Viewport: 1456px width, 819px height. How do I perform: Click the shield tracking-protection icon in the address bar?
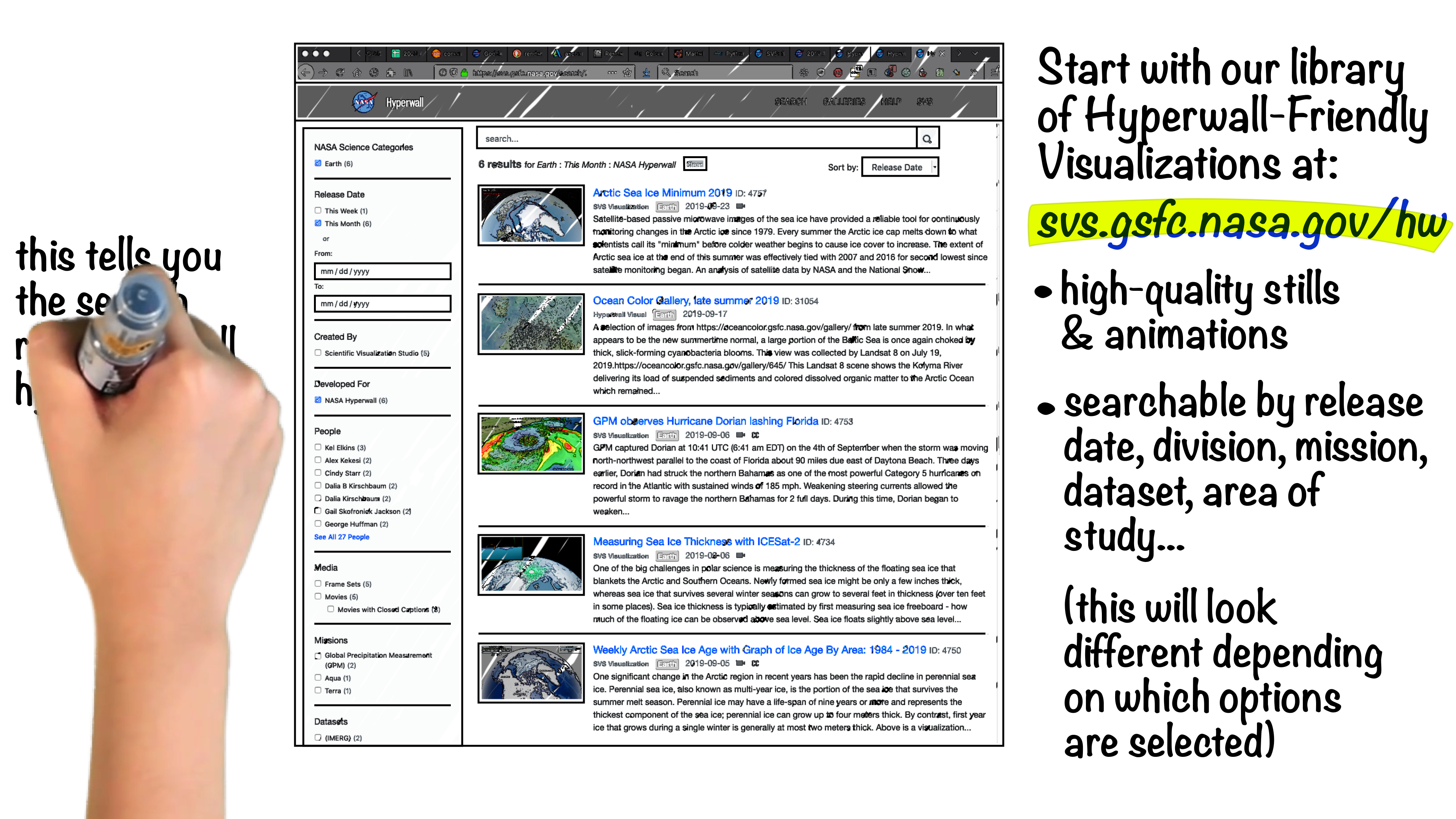(x=453, y=72)
